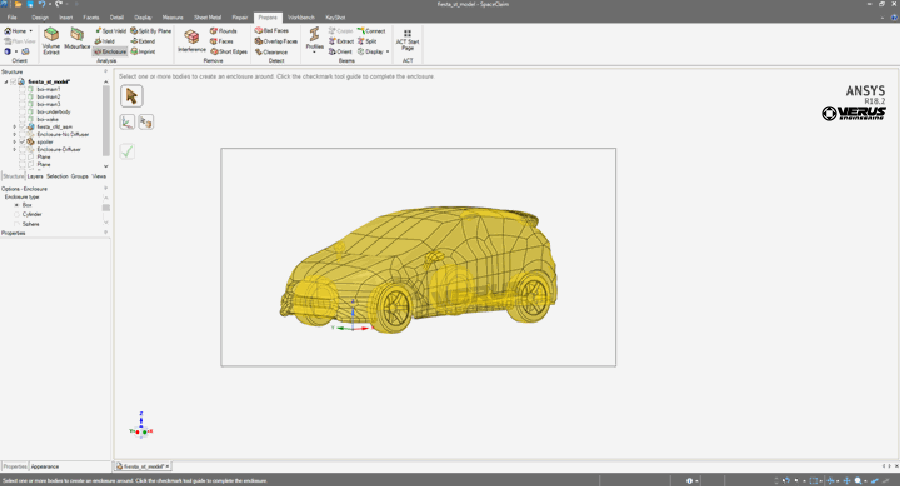Activate the Enclosure tool in ribbon
The image size is (900, 486).
tap(110, 52)
